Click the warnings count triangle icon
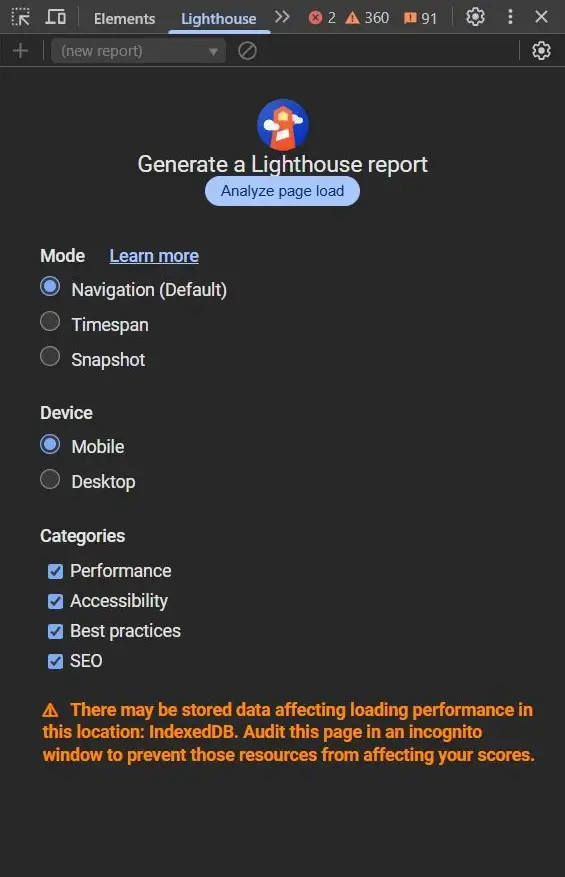This screenshot has width=565, height=877. 352,18
